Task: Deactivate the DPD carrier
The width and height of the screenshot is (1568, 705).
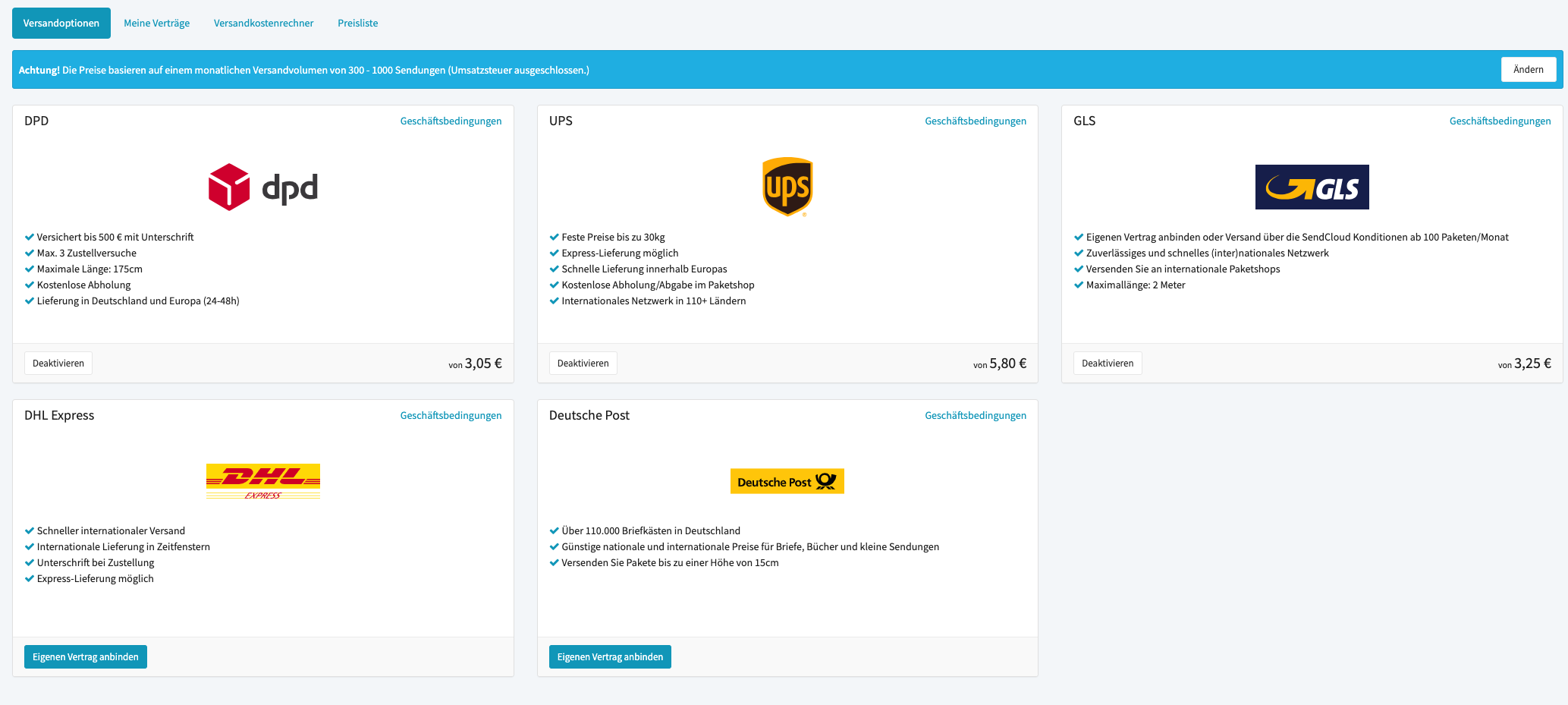Action: coord(58,364)
